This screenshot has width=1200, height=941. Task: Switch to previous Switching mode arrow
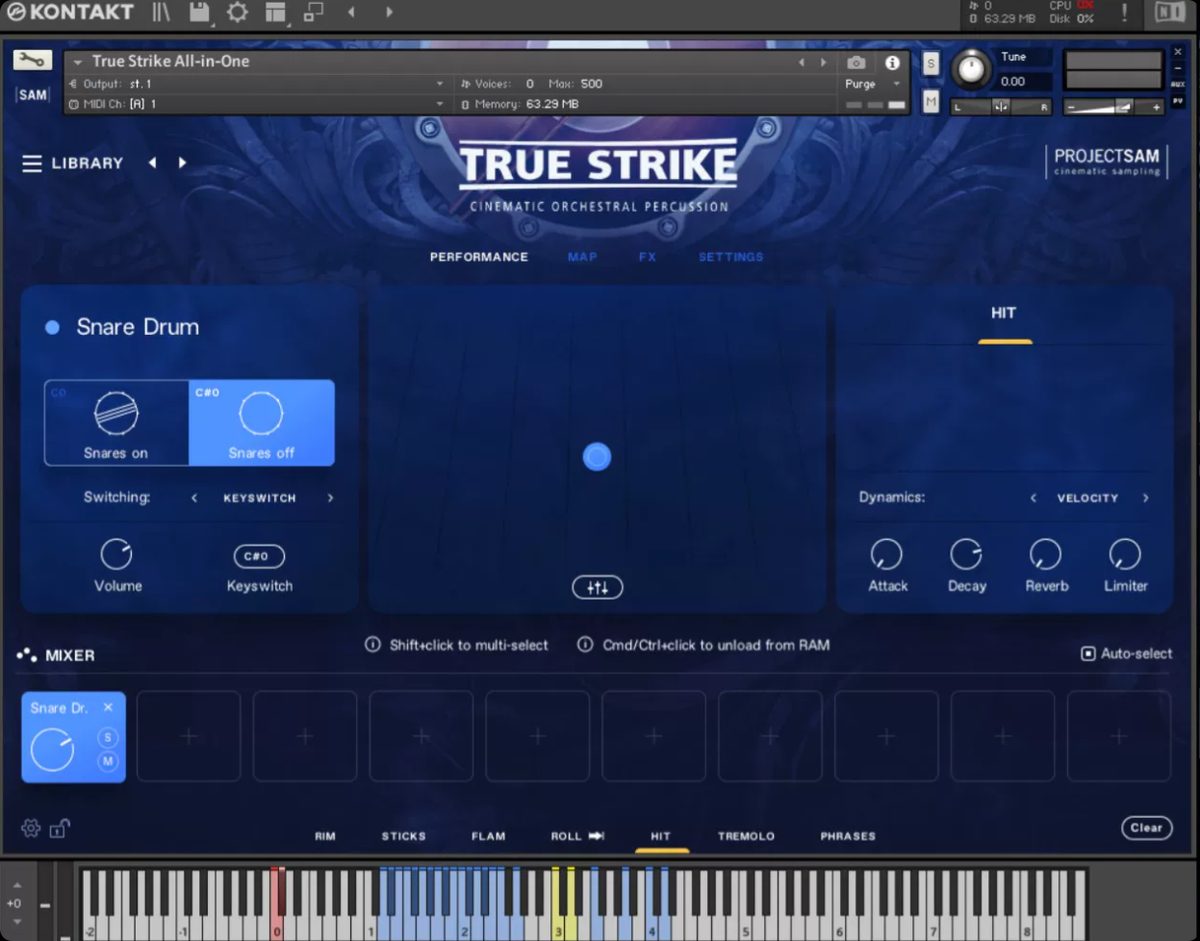pos(194,498)
